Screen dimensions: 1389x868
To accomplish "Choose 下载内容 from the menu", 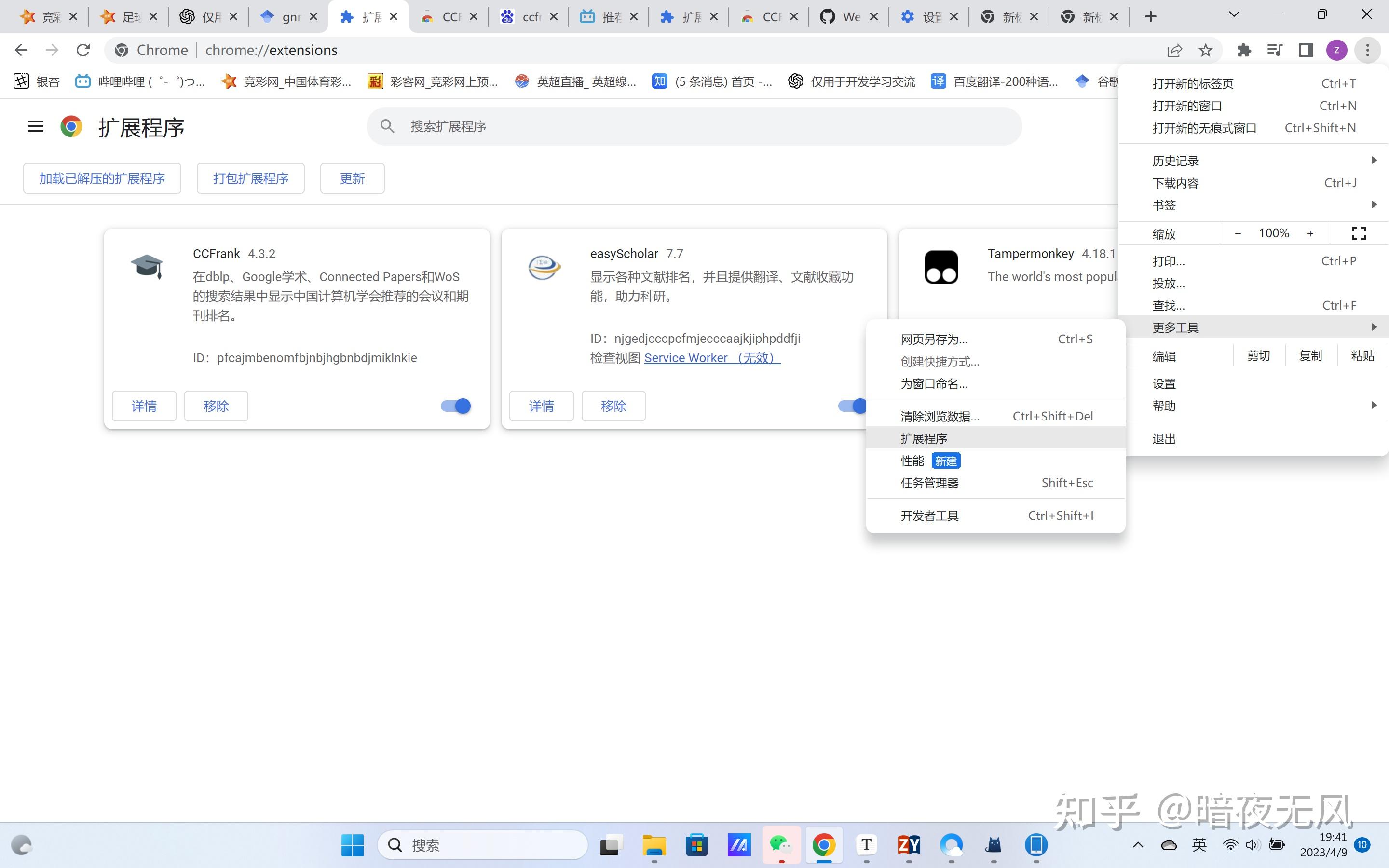I will click(x=1254, y=183).
